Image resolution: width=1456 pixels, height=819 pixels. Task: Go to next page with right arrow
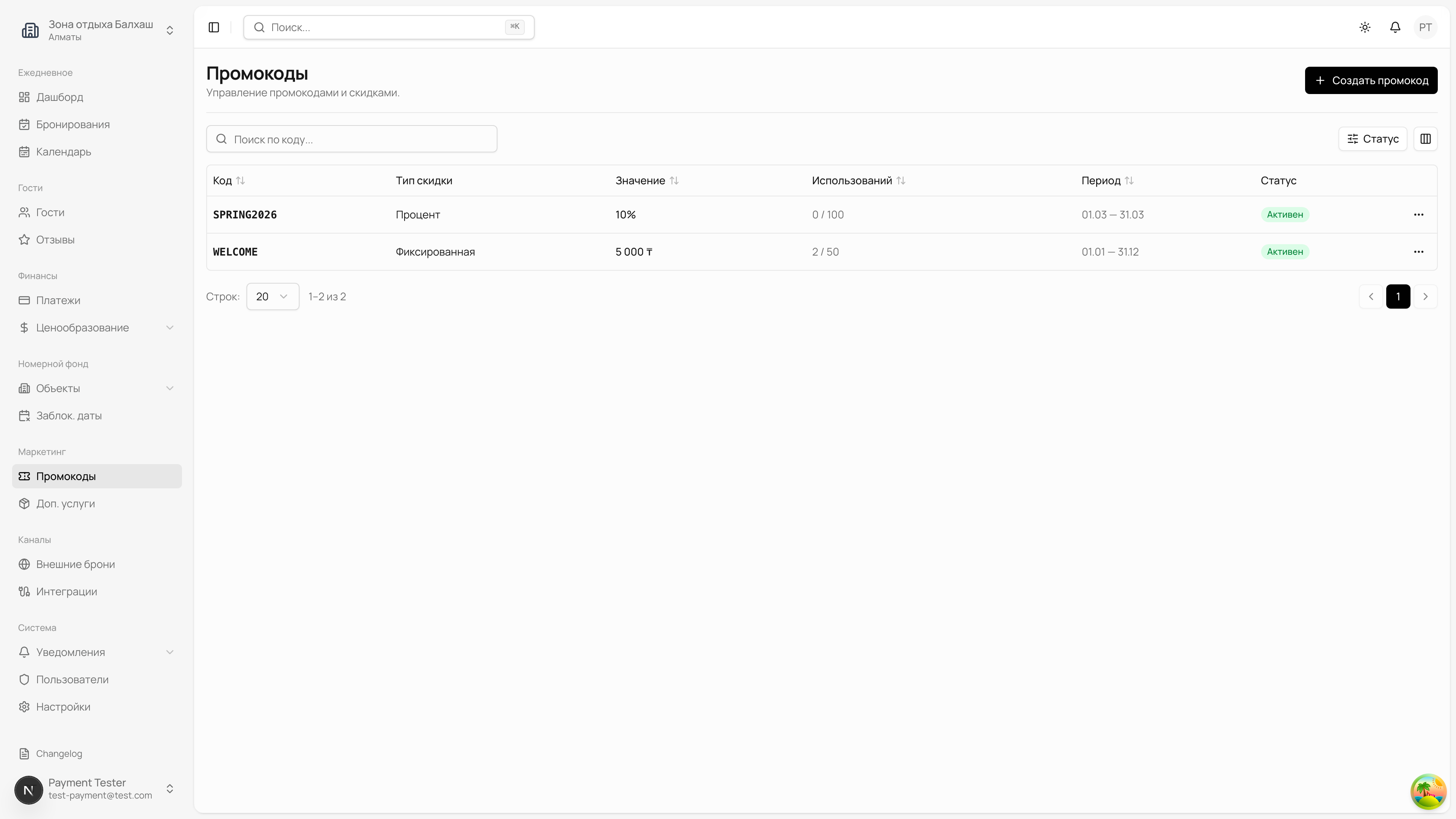point(1425,297)
